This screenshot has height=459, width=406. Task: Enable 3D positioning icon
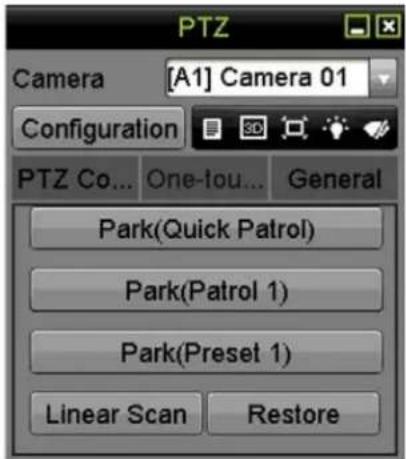253,128
